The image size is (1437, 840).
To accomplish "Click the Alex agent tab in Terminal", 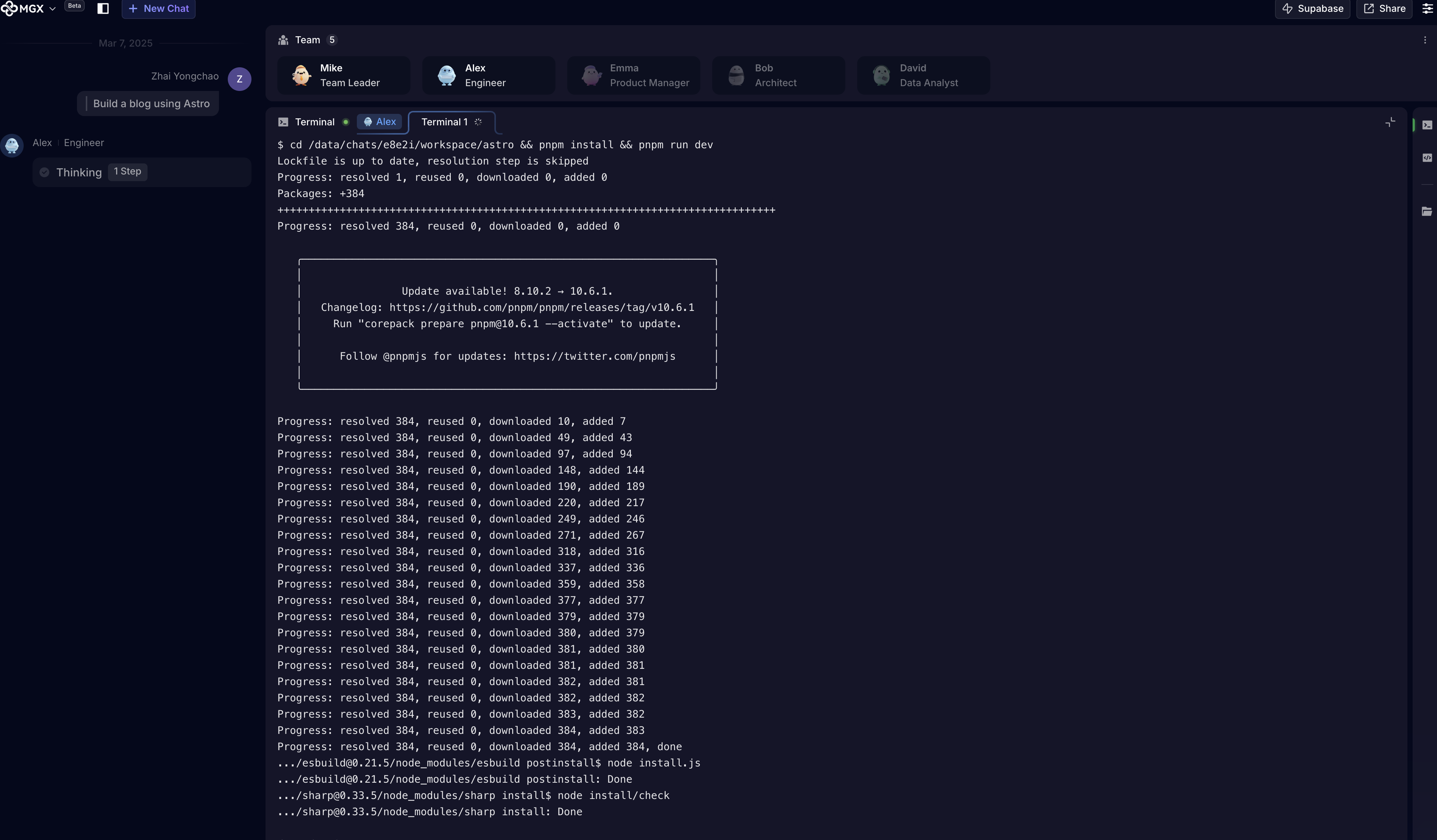I will (x=380, y=122).
